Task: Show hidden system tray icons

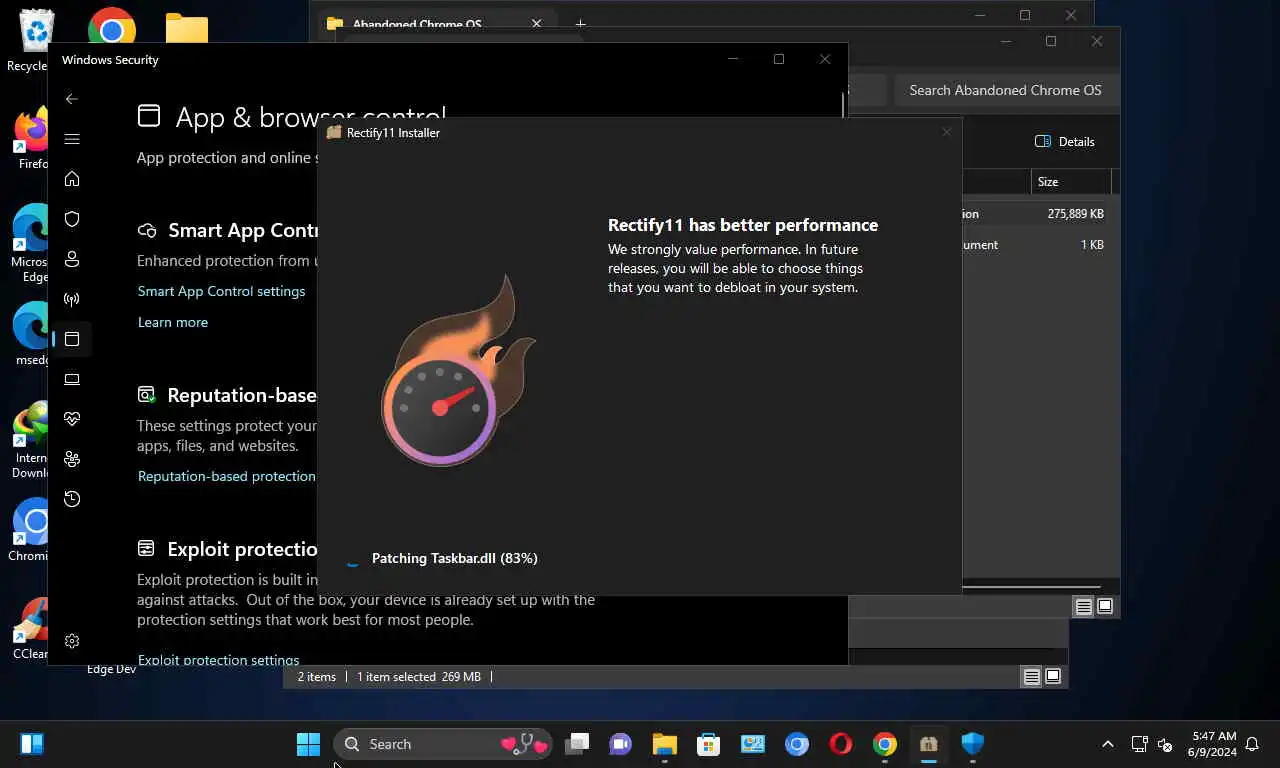Action: click(x=1107, y=744)
